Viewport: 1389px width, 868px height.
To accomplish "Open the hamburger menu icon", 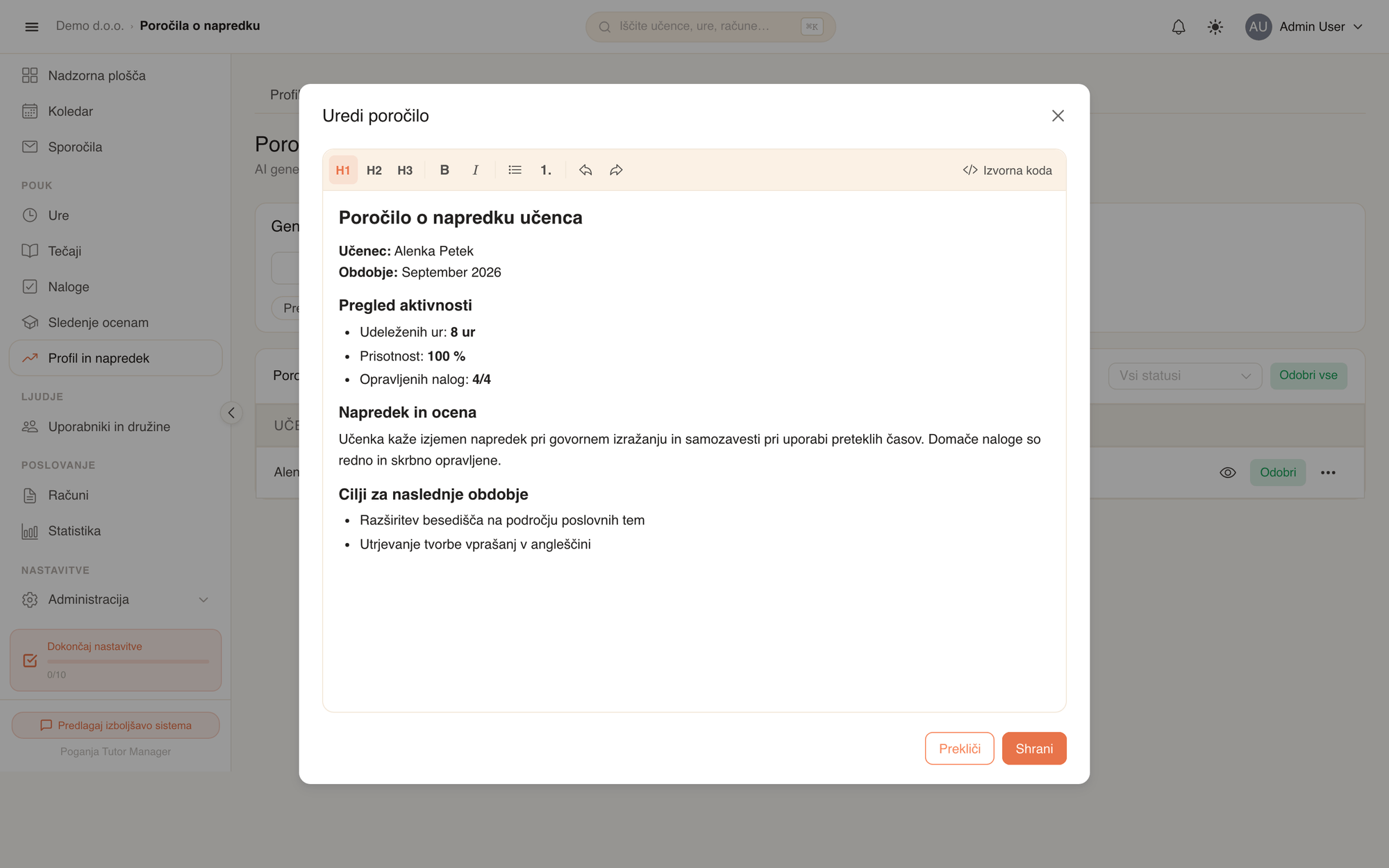I will coord(31,26).
